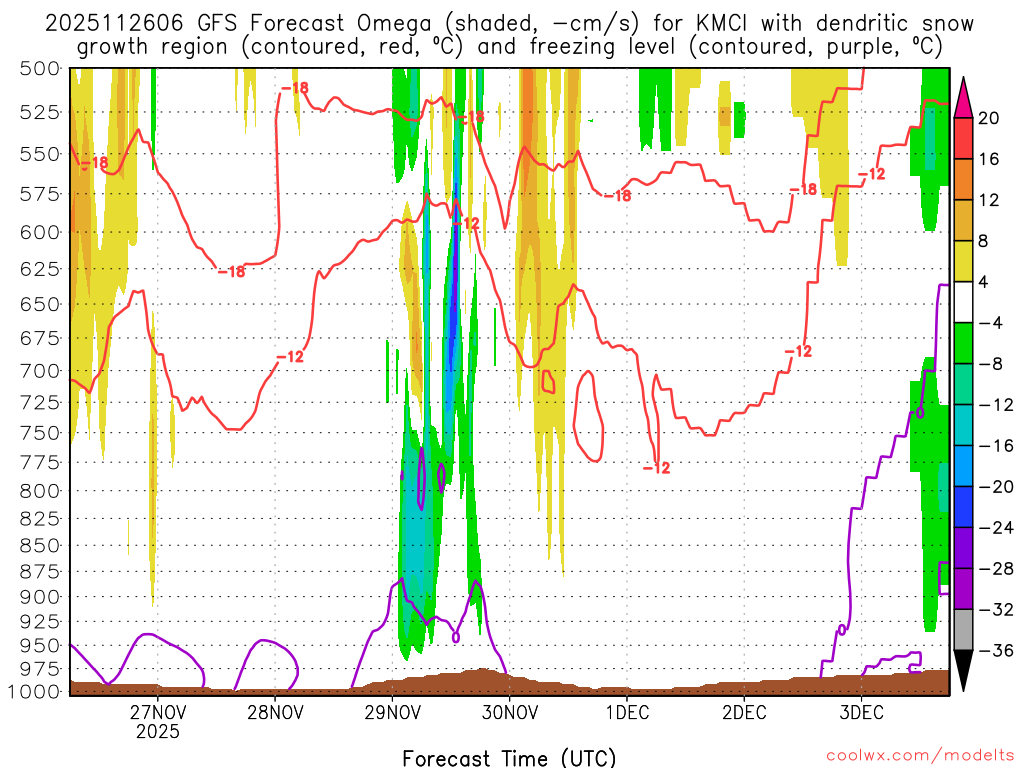The height and width of the screenshot is (768, 1024).
Task: Click the red 16 to 20 colorbar swatch
Action: pos(963,138)
